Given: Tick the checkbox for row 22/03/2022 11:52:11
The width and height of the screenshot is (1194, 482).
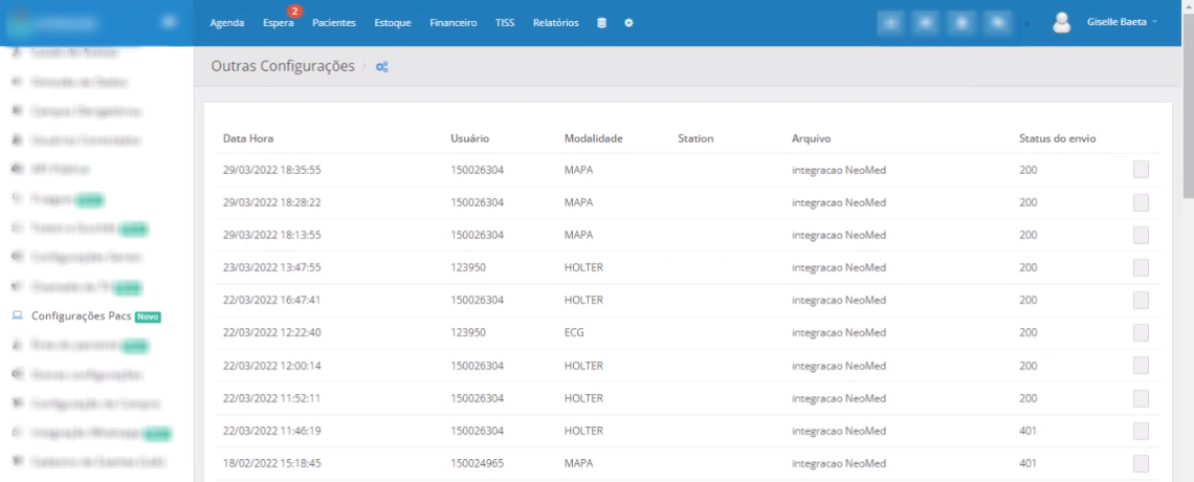Looking at the screenshot, I should point(1141,398).
